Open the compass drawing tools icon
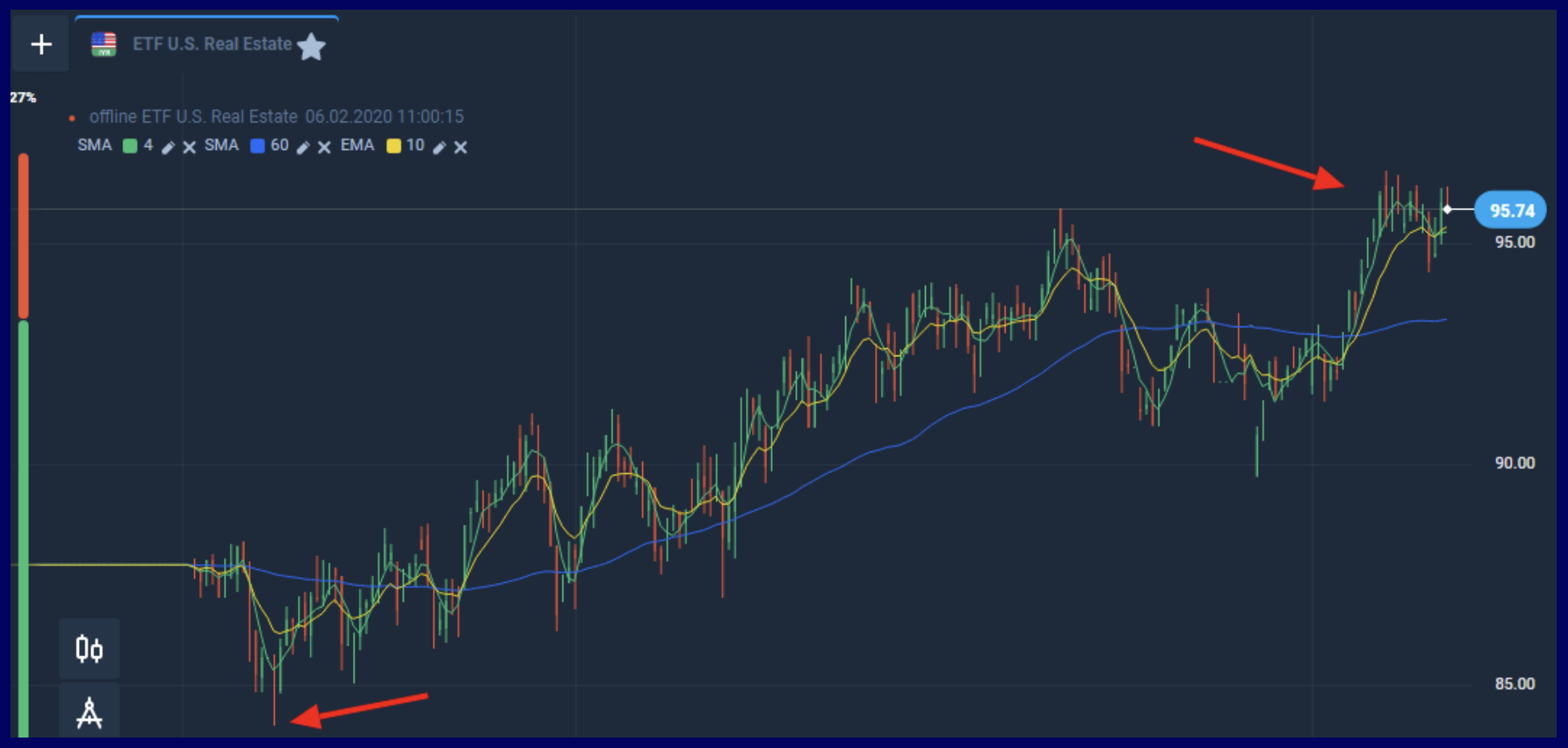 (x=89, y=713)
